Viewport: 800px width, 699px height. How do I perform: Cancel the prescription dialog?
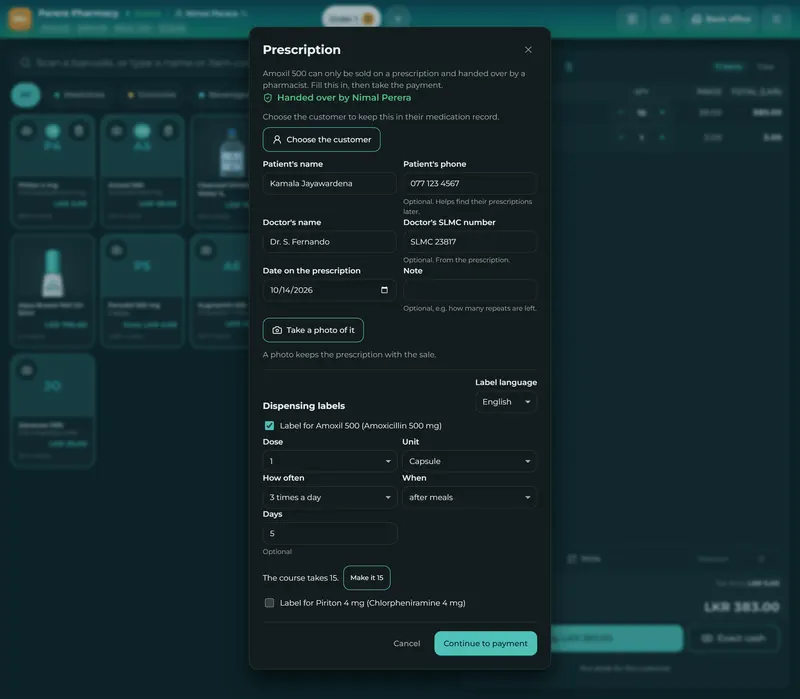[x=407, y=643]
